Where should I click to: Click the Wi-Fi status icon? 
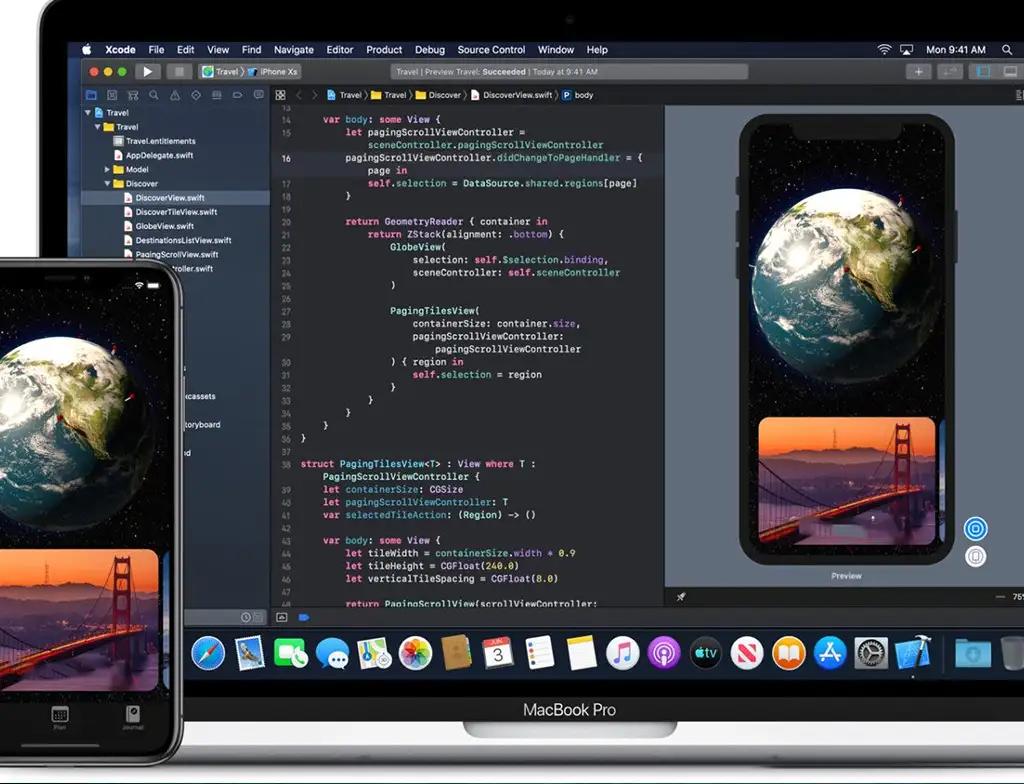point(884,50)
